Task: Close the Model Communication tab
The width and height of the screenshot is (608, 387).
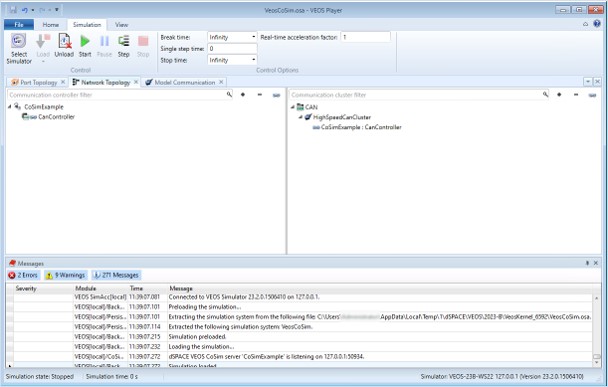Action: pos(221,82)
